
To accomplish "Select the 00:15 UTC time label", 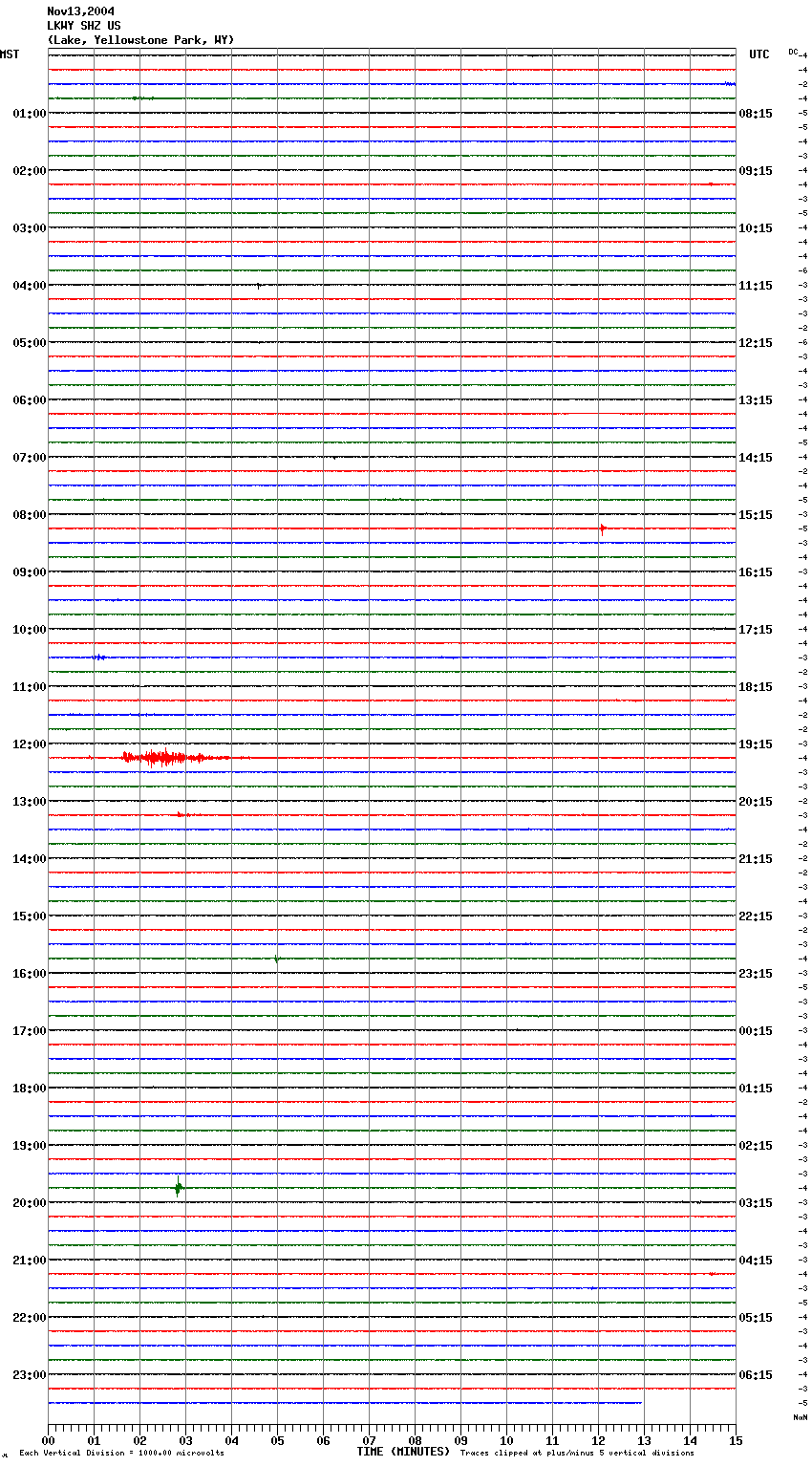I will pyautogui.click(x=756, y=1031).
